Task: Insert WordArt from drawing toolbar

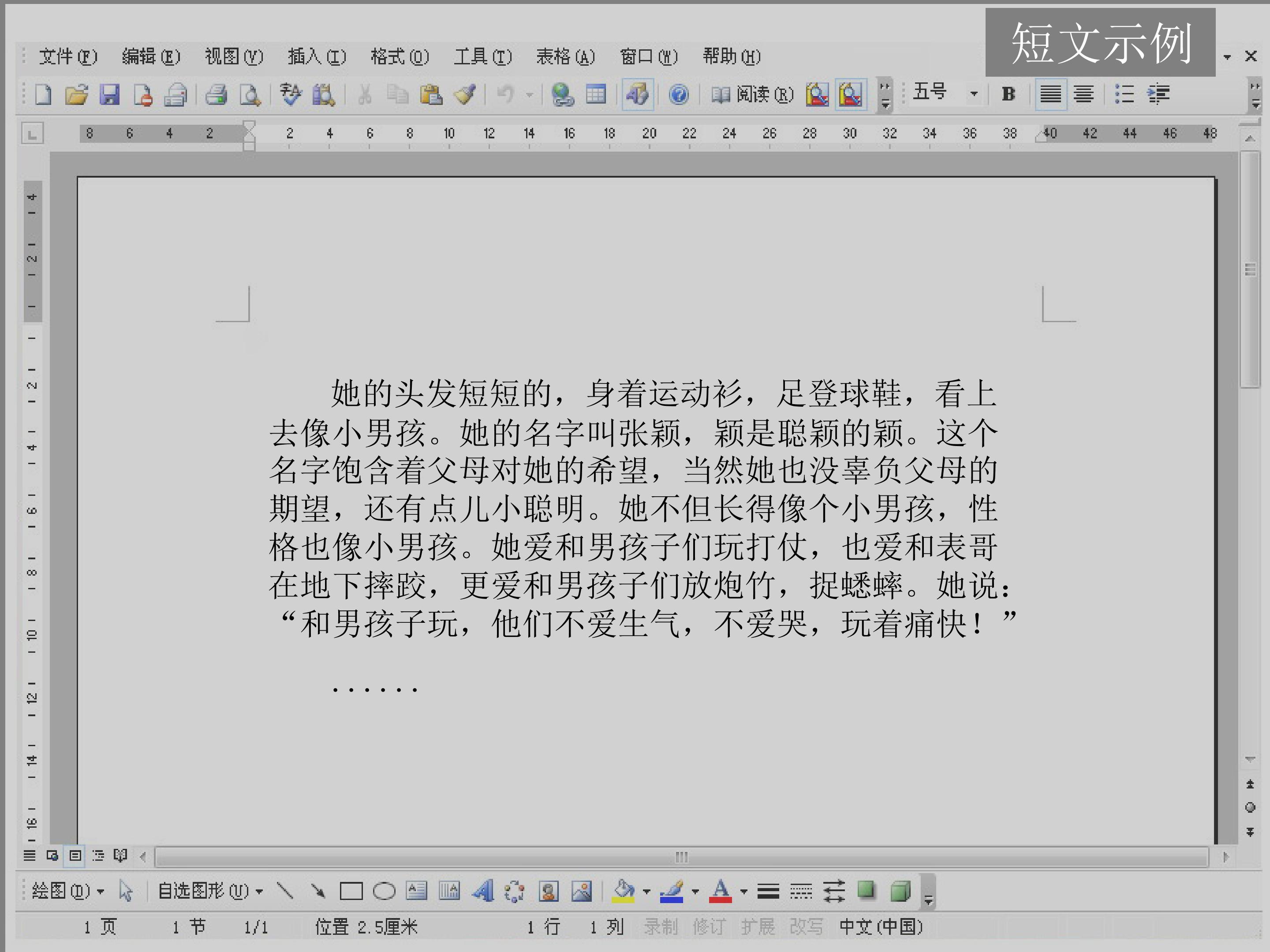Action: click(x=483, y=891)
